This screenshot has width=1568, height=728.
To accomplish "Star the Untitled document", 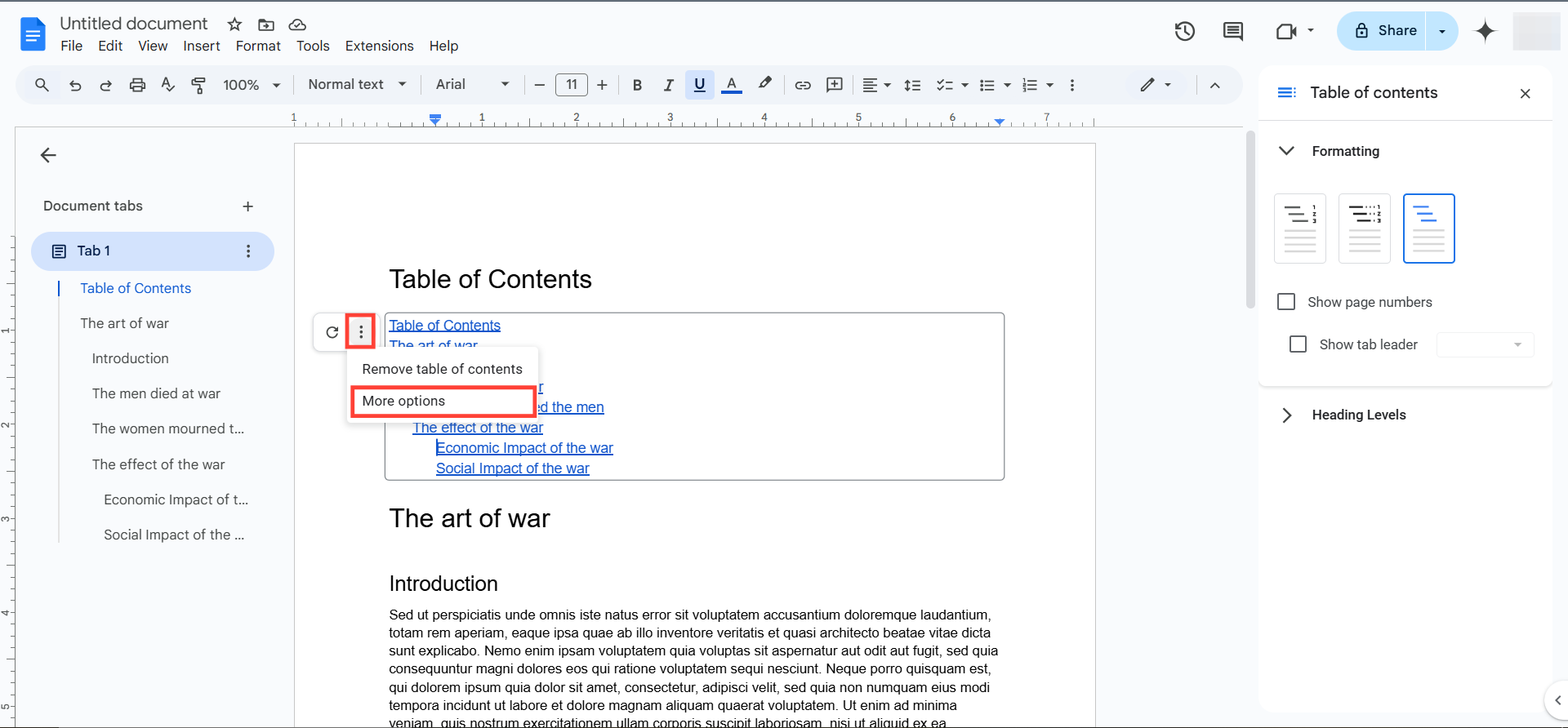I will tap(234, 24).
